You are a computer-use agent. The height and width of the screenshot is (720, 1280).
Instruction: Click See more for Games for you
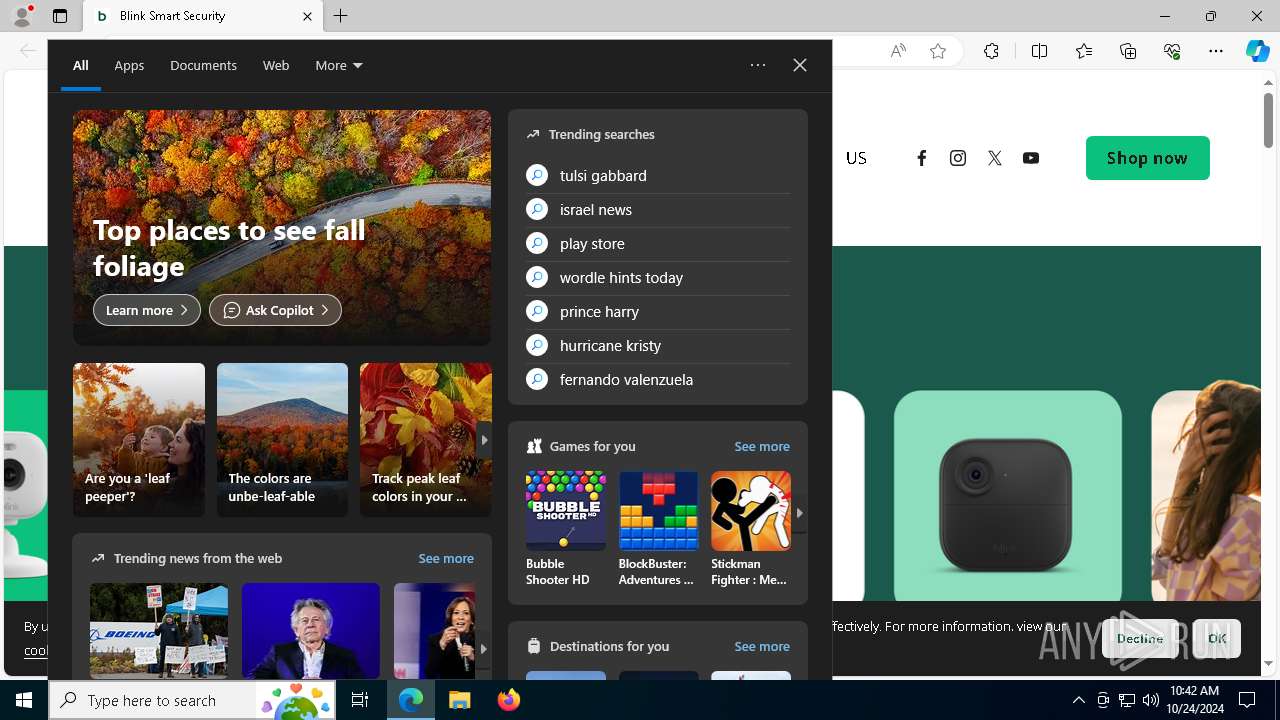pyautogui.click(x=762, y=446)
